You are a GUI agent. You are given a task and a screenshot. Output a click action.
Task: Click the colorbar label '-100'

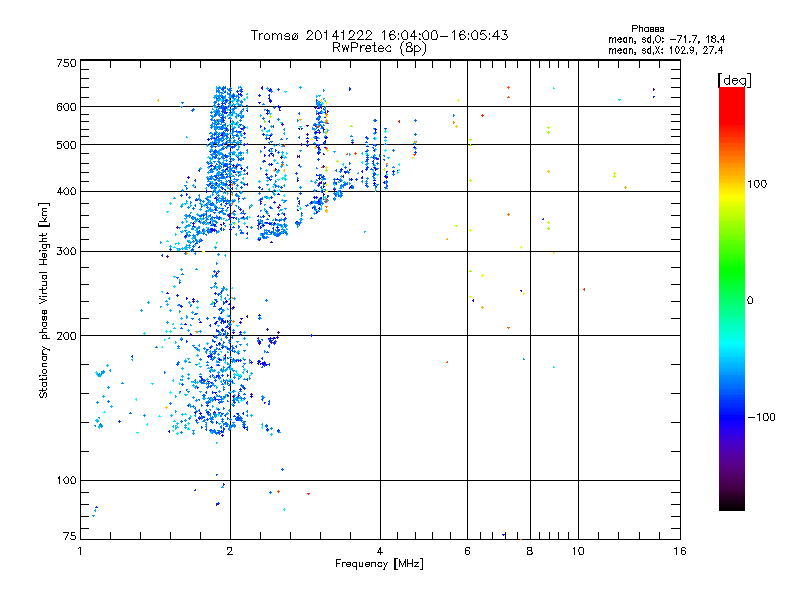pos(761,417)
